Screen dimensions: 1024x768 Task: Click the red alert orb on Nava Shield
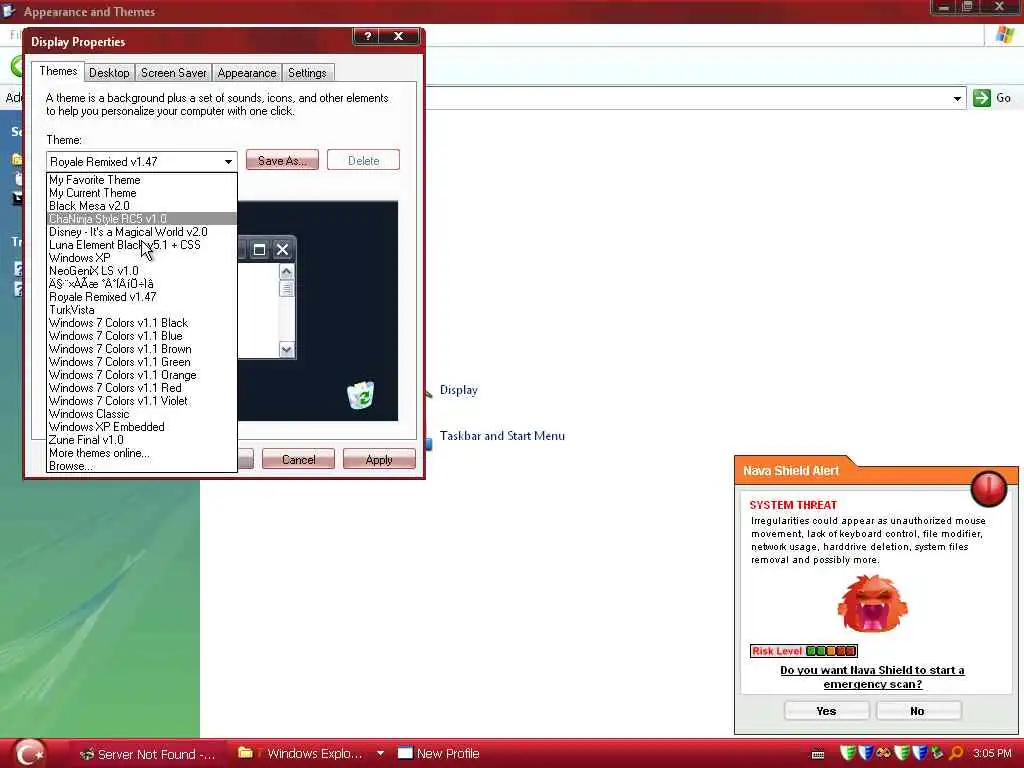click(989, 489)
